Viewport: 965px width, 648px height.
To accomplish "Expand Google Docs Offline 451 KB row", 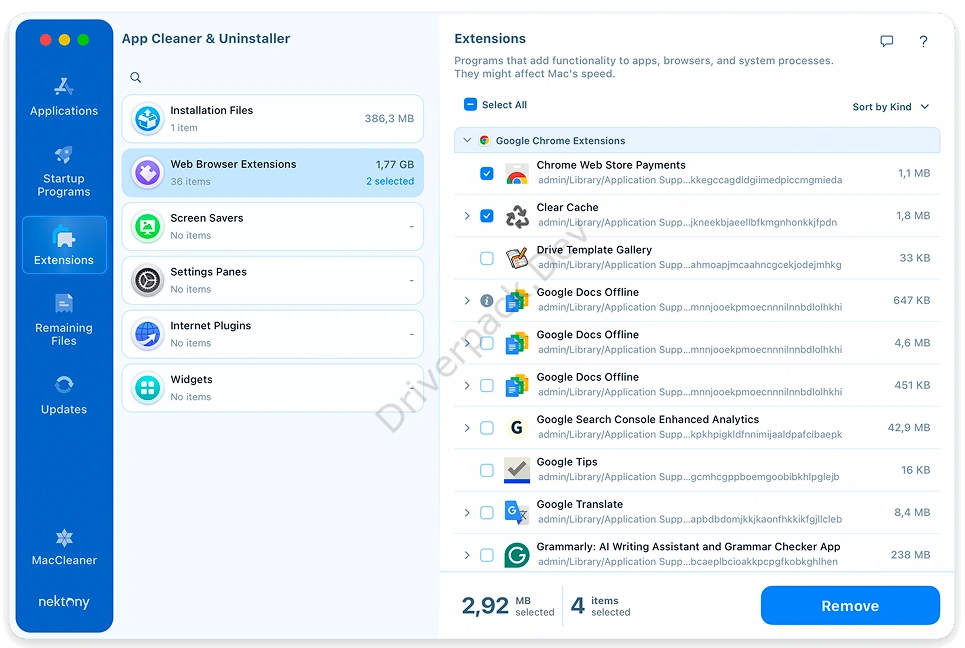I will coord(467,385).
